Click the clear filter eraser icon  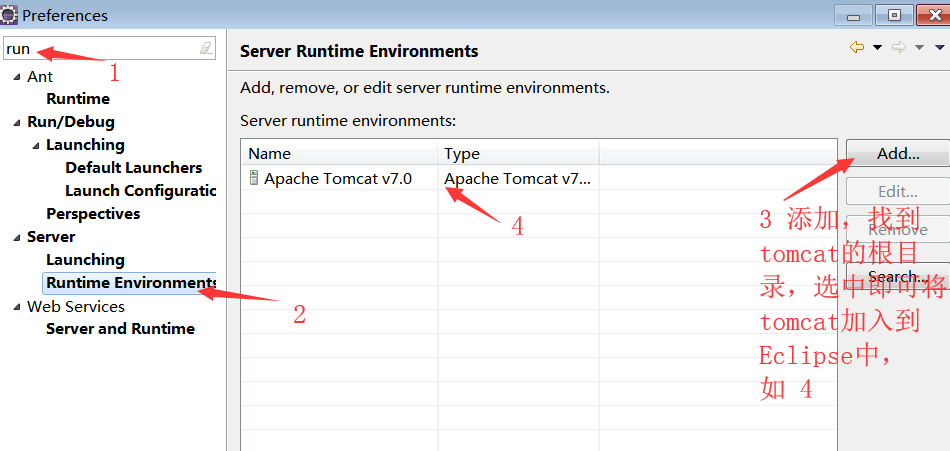[206, 48]
